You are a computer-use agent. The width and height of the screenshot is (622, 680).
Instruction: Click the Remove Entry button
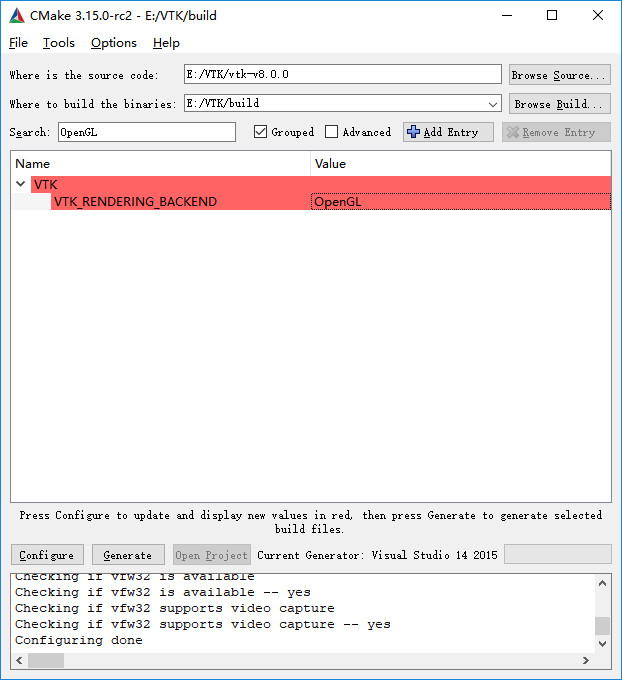[x=557, y=132]
